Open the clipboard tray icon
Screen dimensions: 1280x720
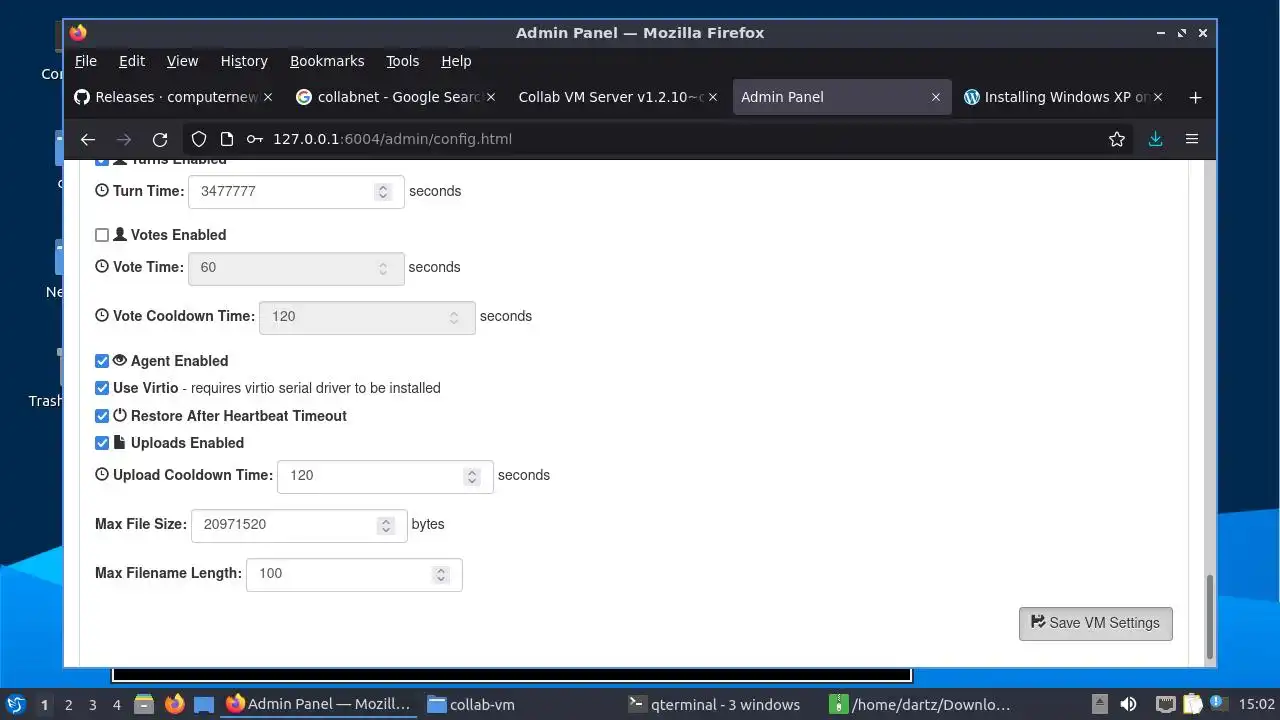point(1193,704)
